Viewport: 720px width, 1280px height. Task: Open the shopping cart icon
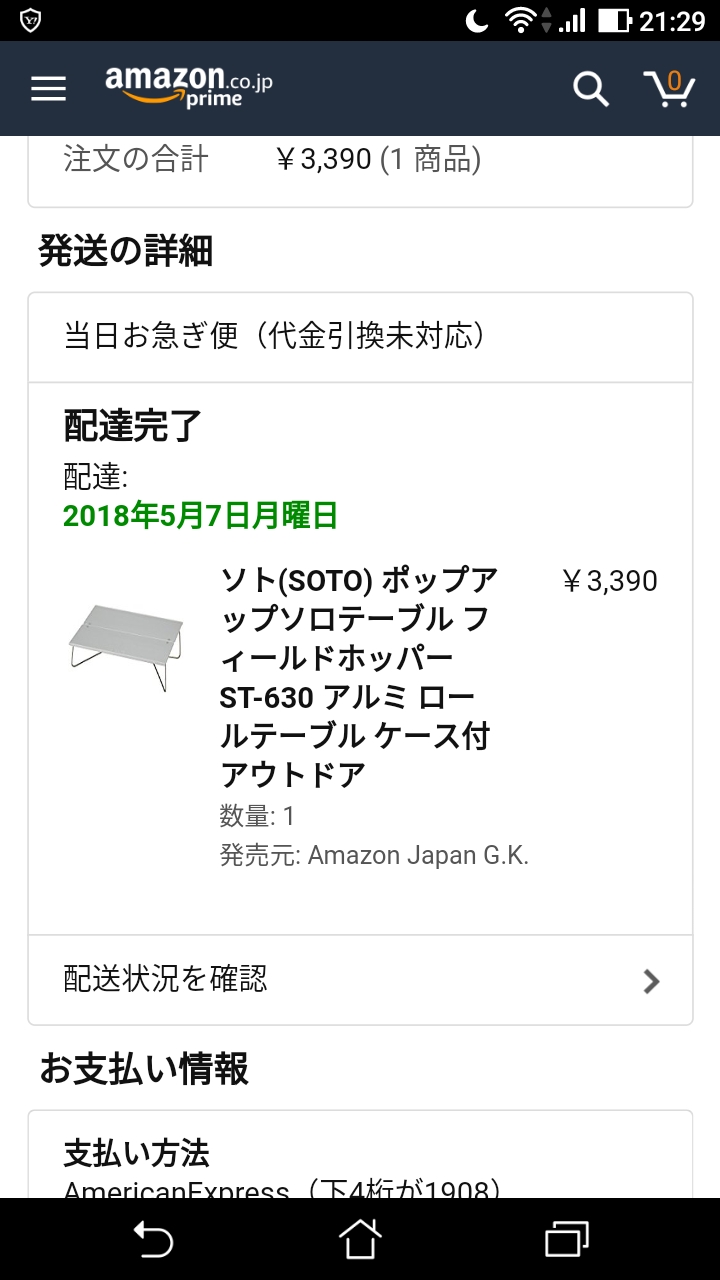pos(669,88)
